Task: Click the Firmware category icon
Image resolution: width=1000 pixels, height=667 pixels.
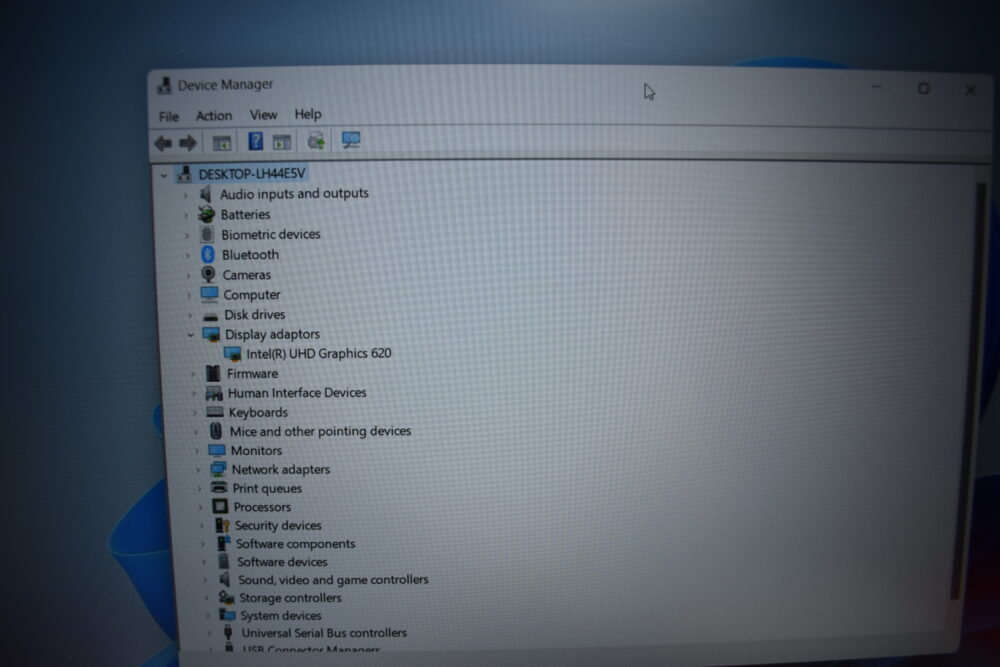Action: tap(213, 373)
